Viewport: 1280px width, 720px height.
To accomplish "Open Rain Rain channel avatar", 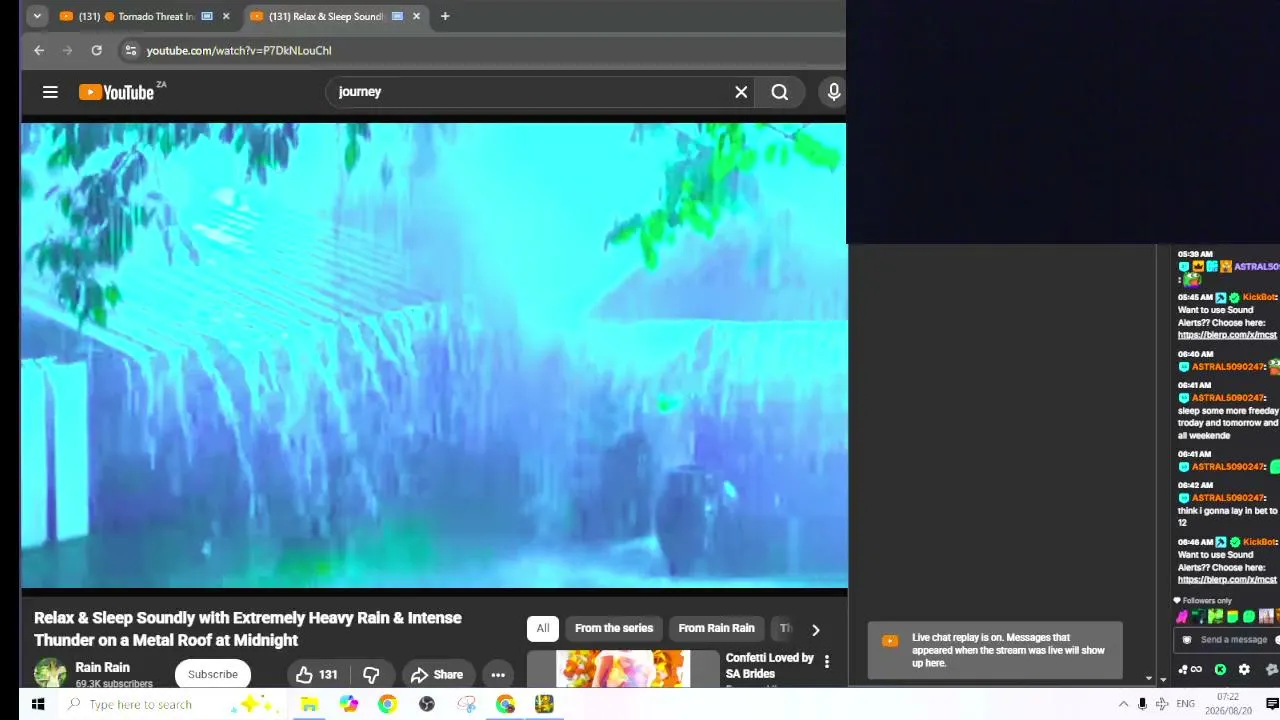I will pyautogui.click(x=50, y=674).
